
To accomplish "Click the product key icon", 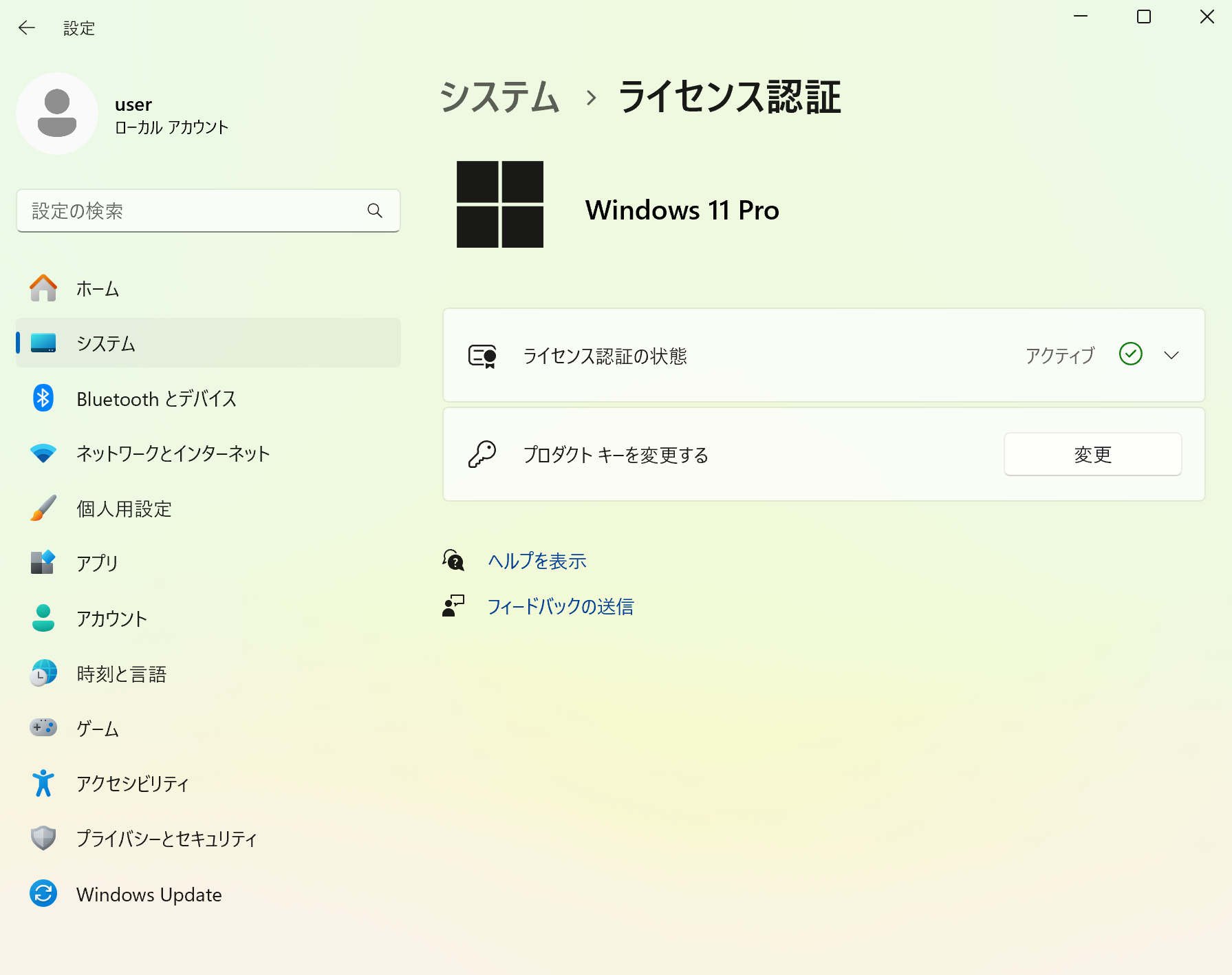I will [x=482, y=454].
